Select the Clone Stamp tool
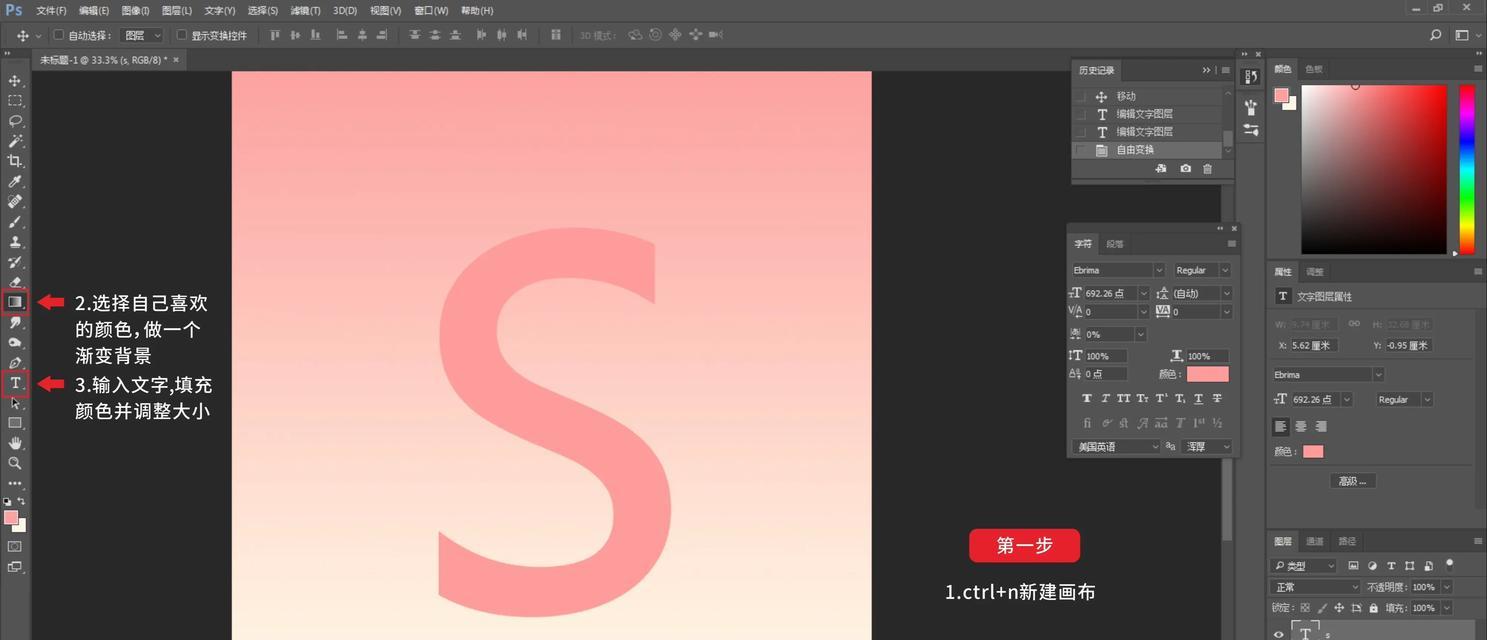This screenshot has height=640, width=1487. pyautogui.click(x=15, y=241)
